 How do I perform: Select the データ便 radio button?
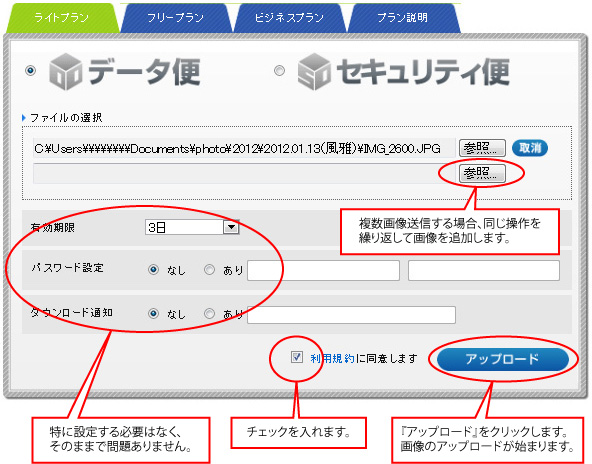(31, 70)
